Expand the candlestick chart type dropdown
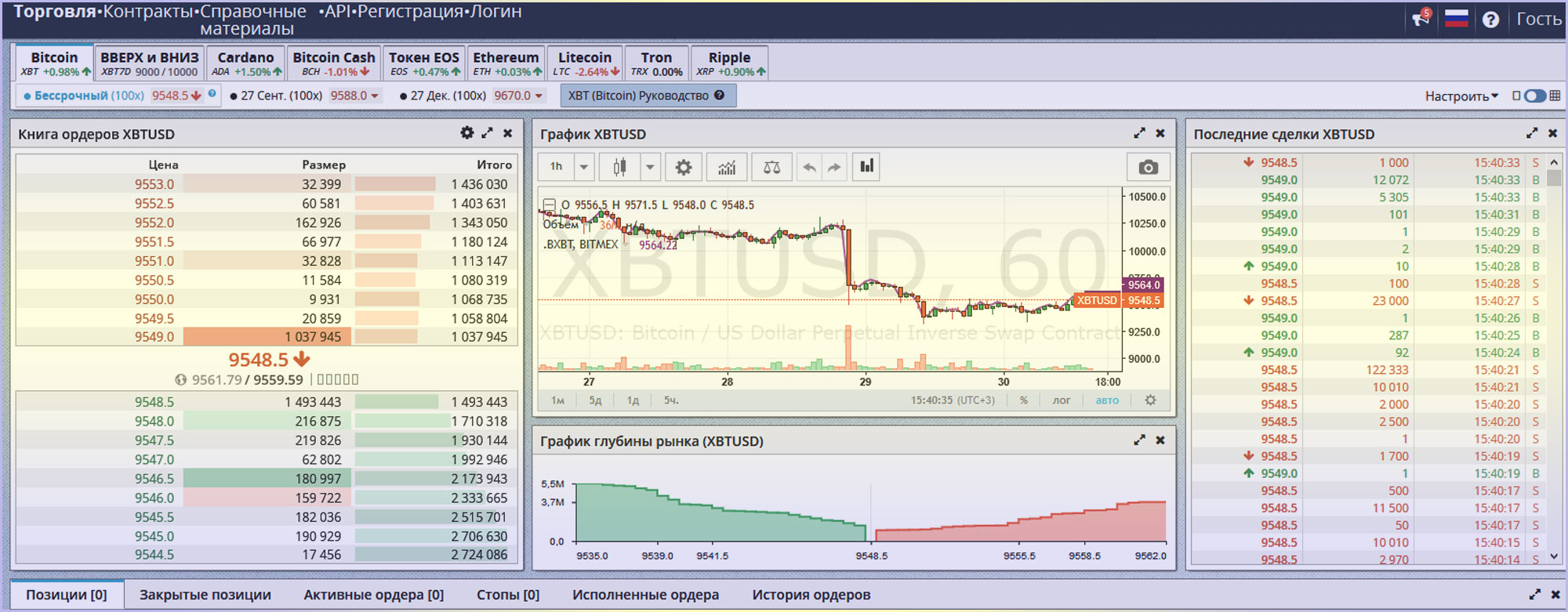1568x612 pixels. [649, 167]
